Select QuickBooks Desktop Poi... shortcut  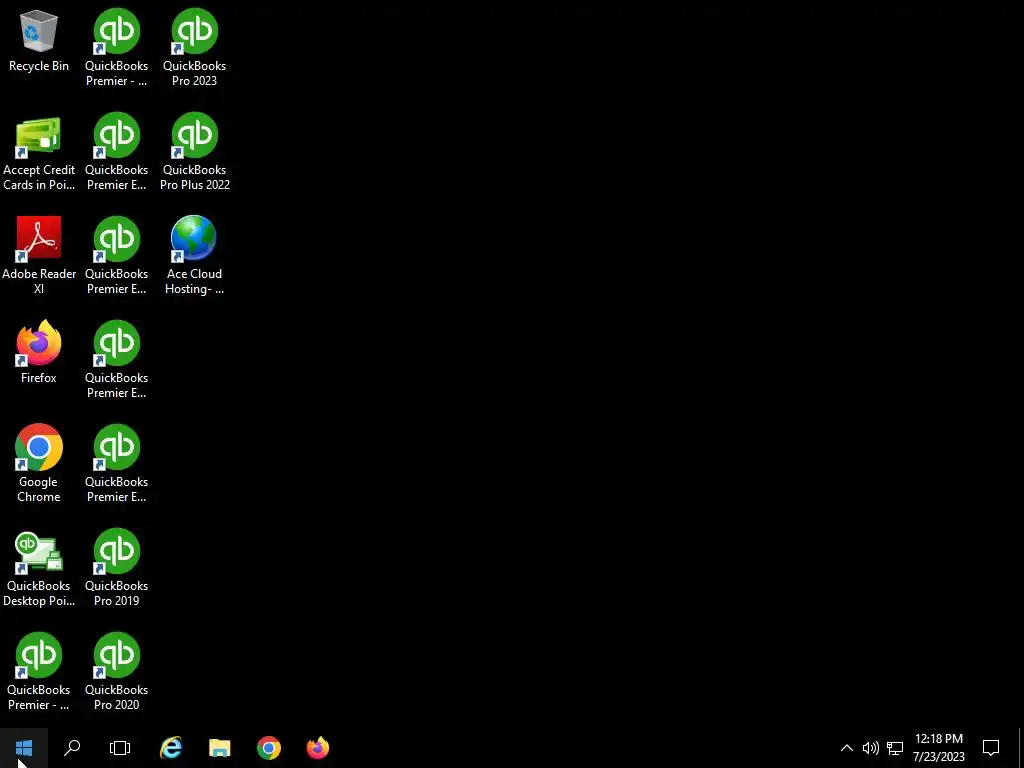pos(39,569)
